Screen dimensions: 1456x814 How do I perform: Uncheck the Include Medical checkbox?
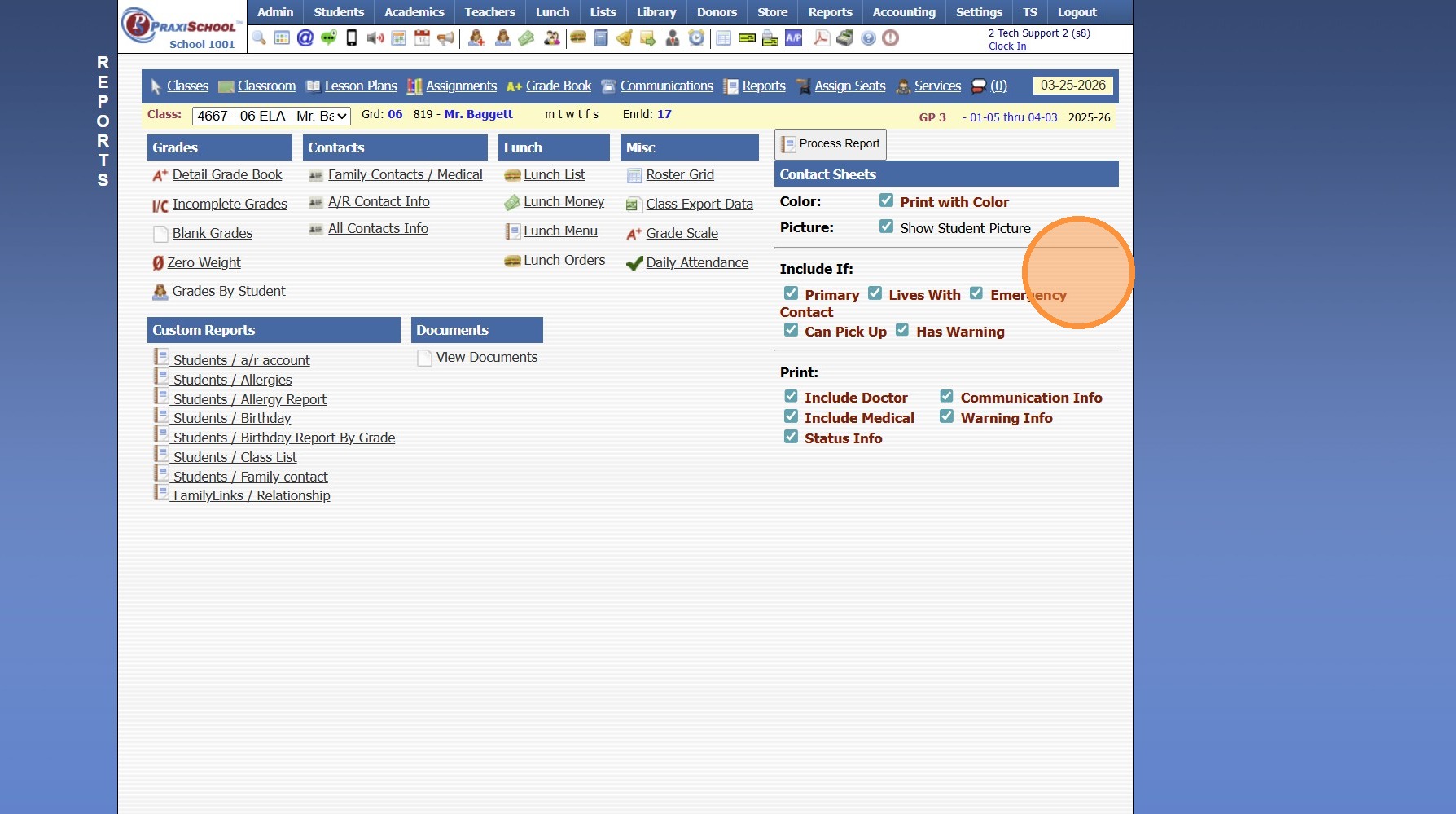tap(791, 416)
